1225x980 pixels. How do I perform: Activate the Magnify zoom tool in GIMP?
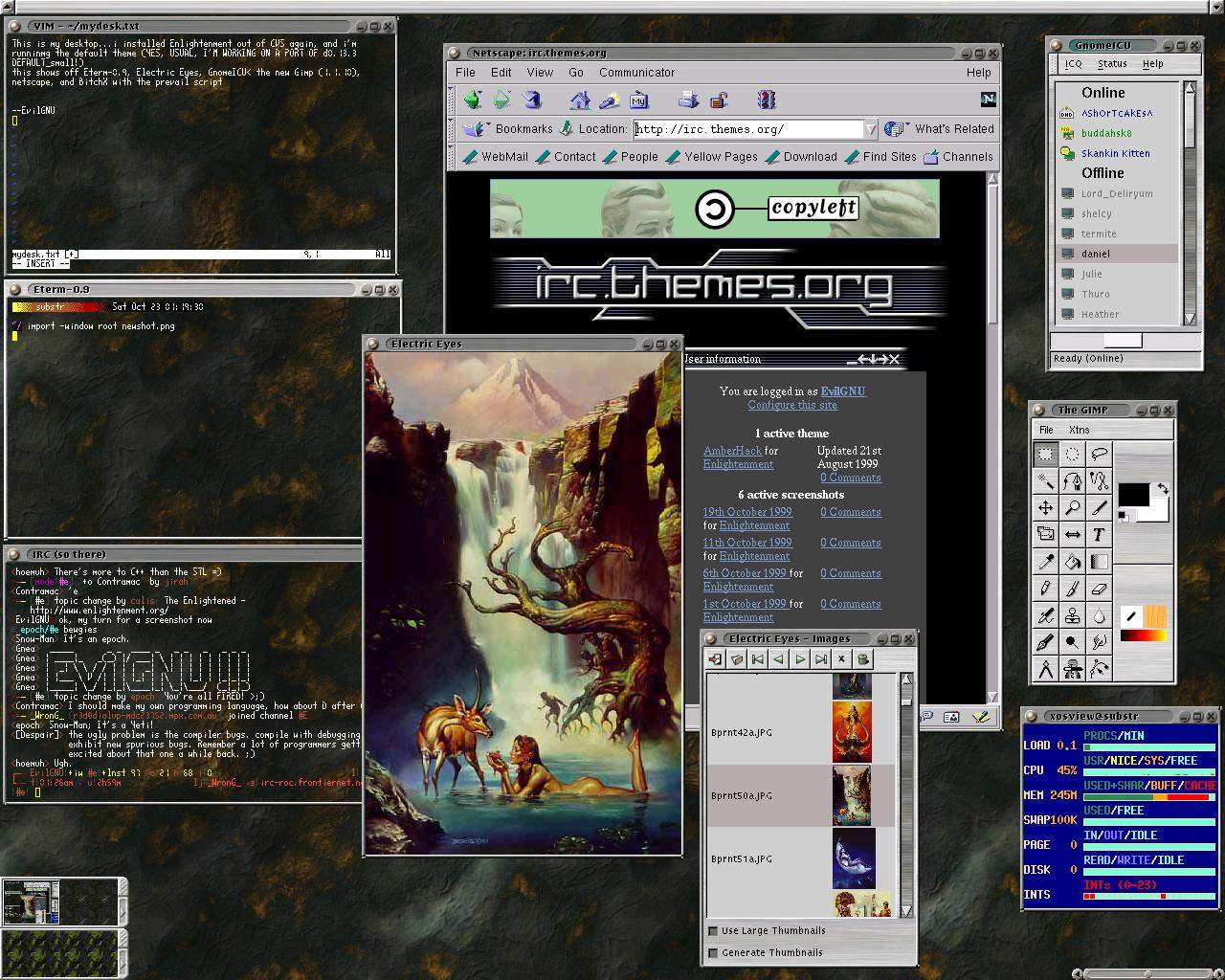point(1073,508)
